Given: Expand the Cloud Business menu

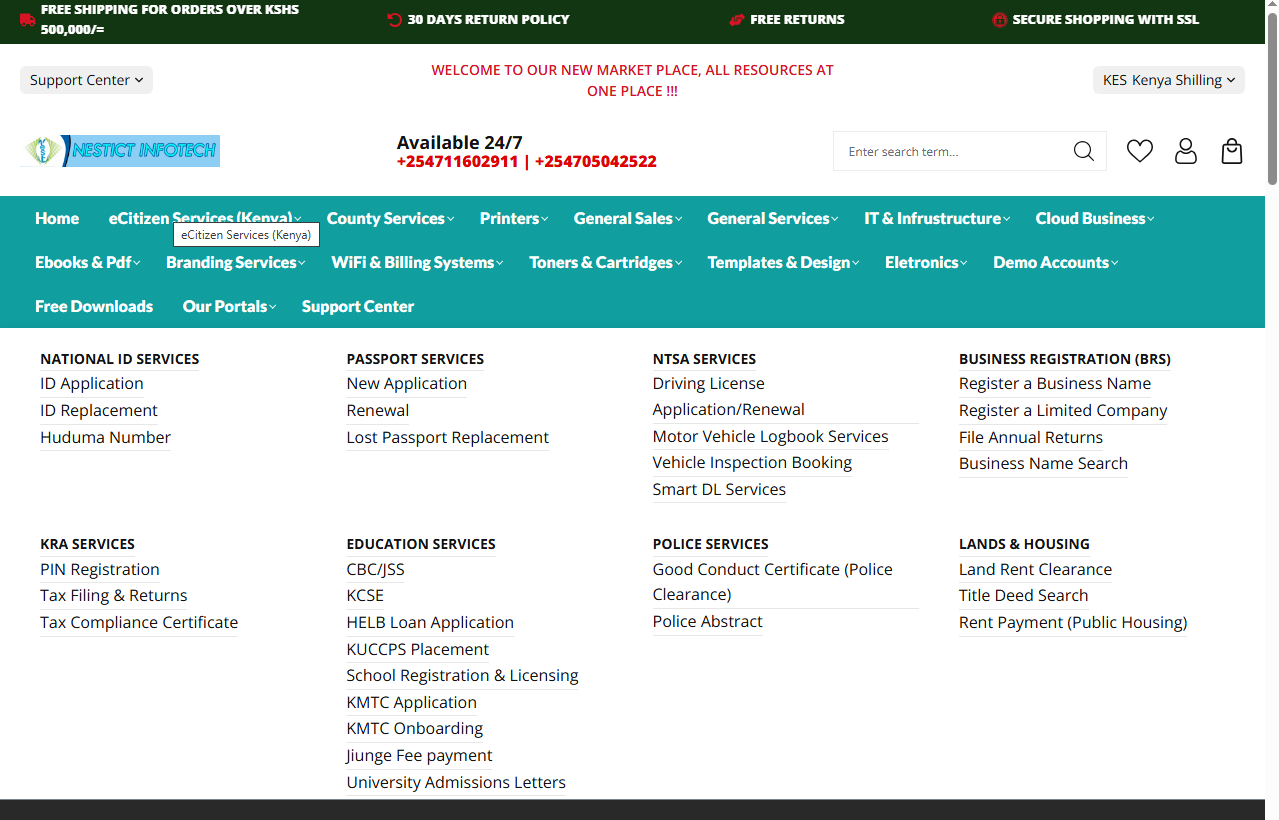Looking at the screenshot, I should coord(1094,218).
